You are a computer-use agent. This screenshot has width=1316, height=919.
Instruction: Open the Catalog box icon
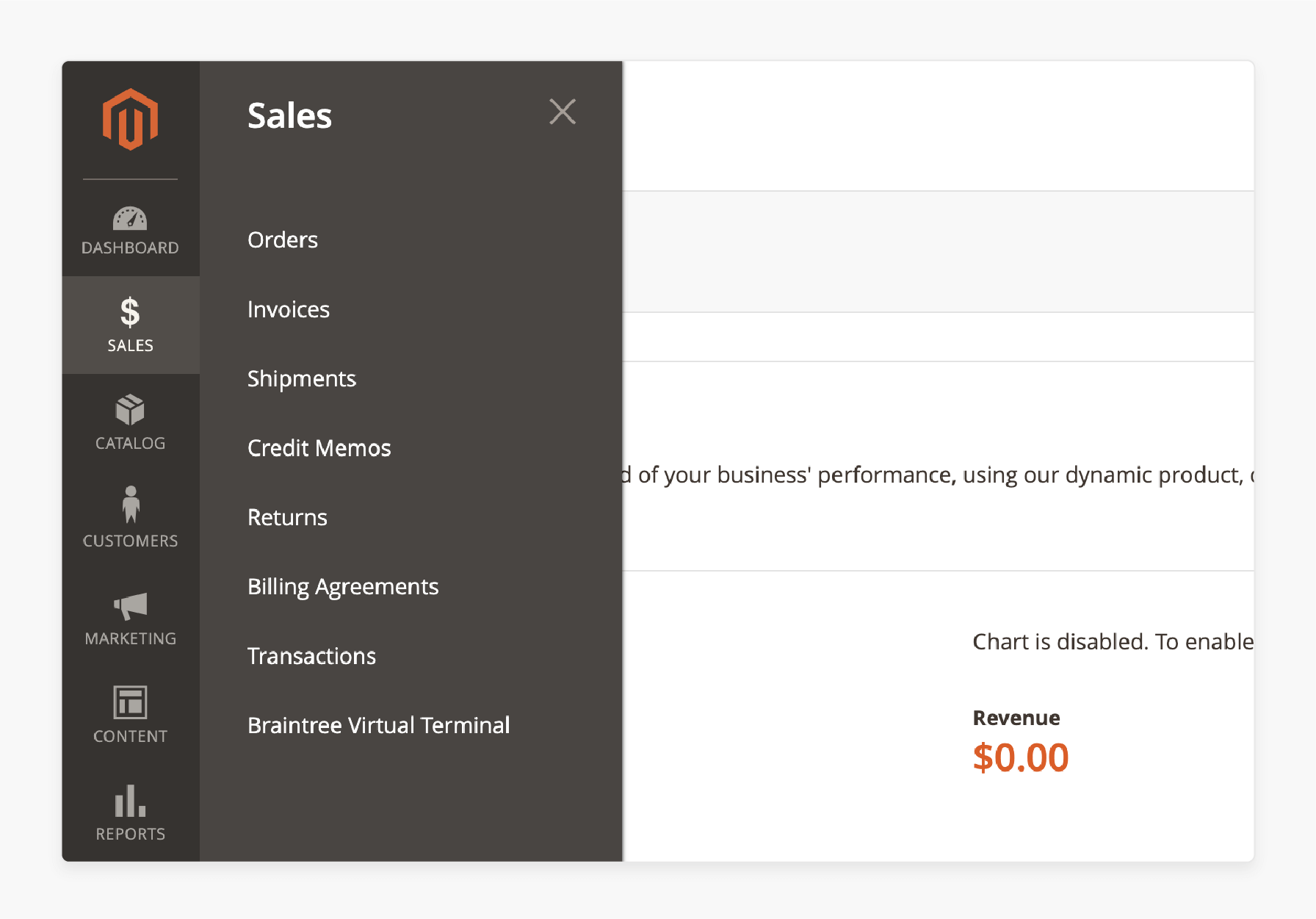pyautogui.click(x=130, y=409)
